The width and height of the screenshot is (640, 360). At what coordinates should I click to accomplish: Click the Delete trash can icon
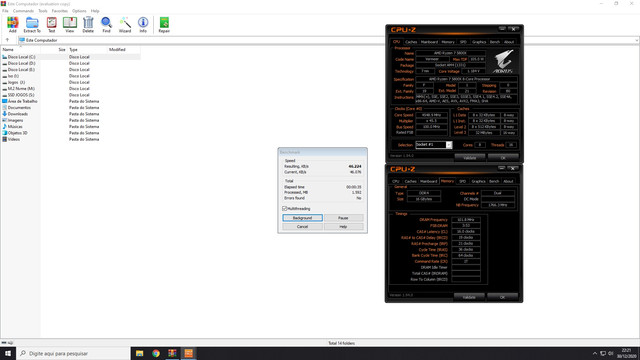[88, 23]
